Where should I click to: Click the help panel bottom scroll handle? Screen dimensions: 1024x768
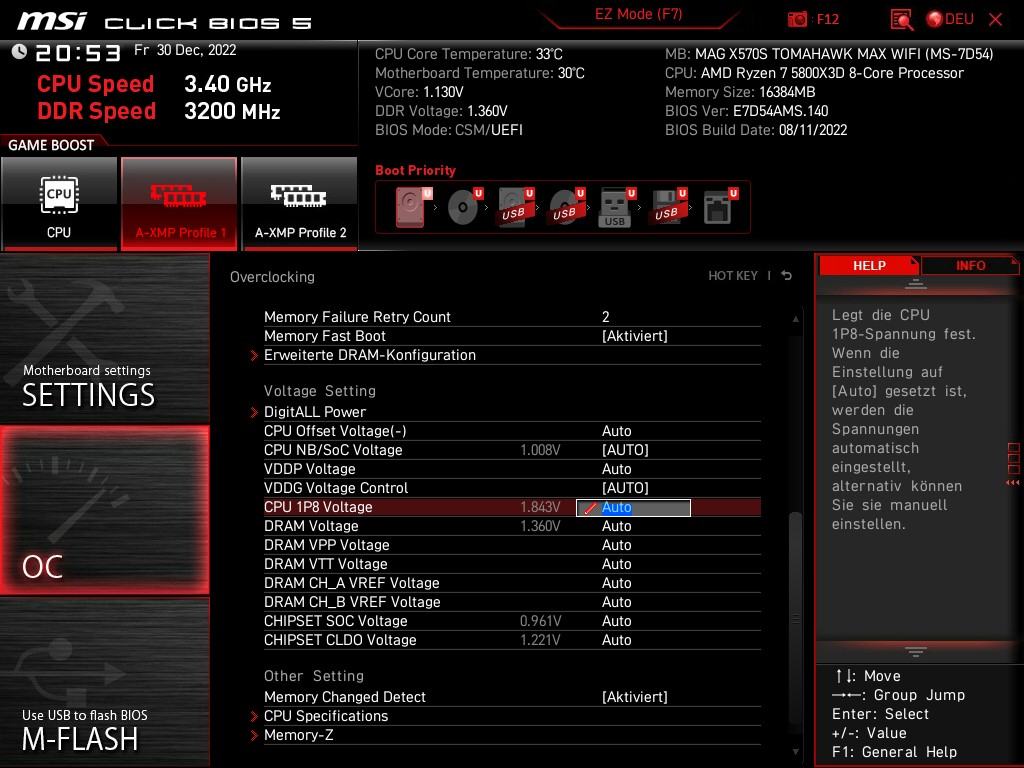point(916,652)
